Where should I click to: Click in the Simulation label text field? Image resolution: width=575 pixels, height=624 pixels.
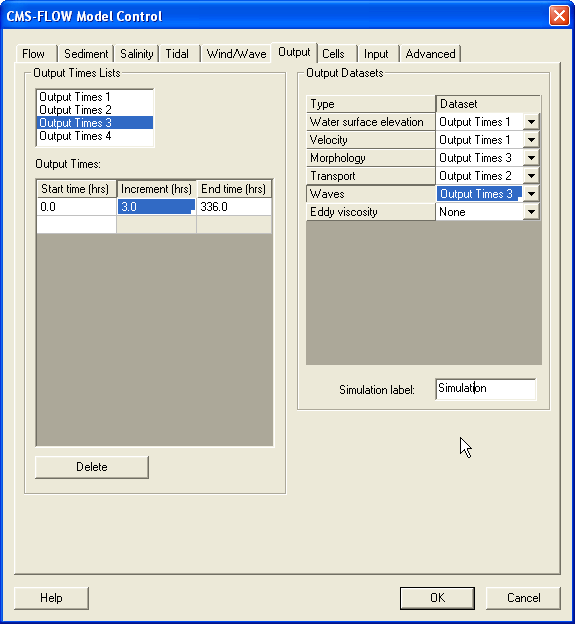[485, 389]
